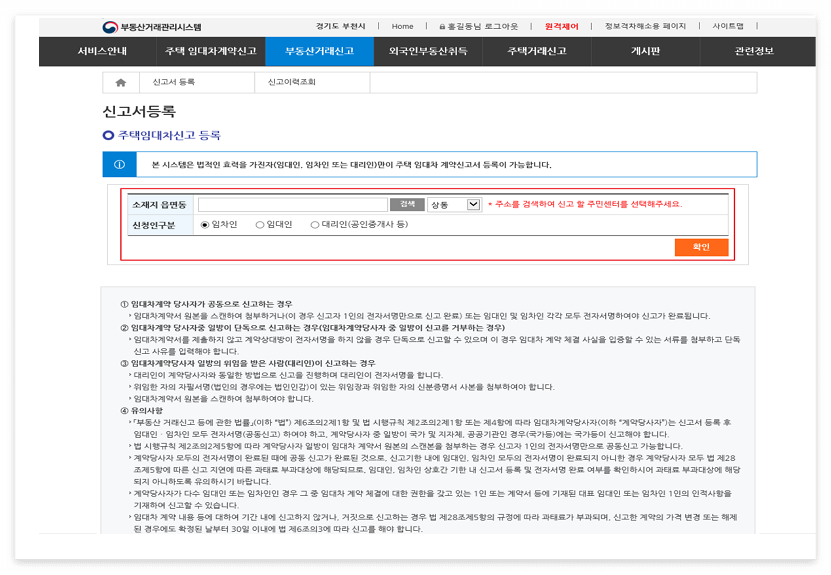Open the 관련정보 menu
Screen dimensions: 831x575
[x=754, y=51]
